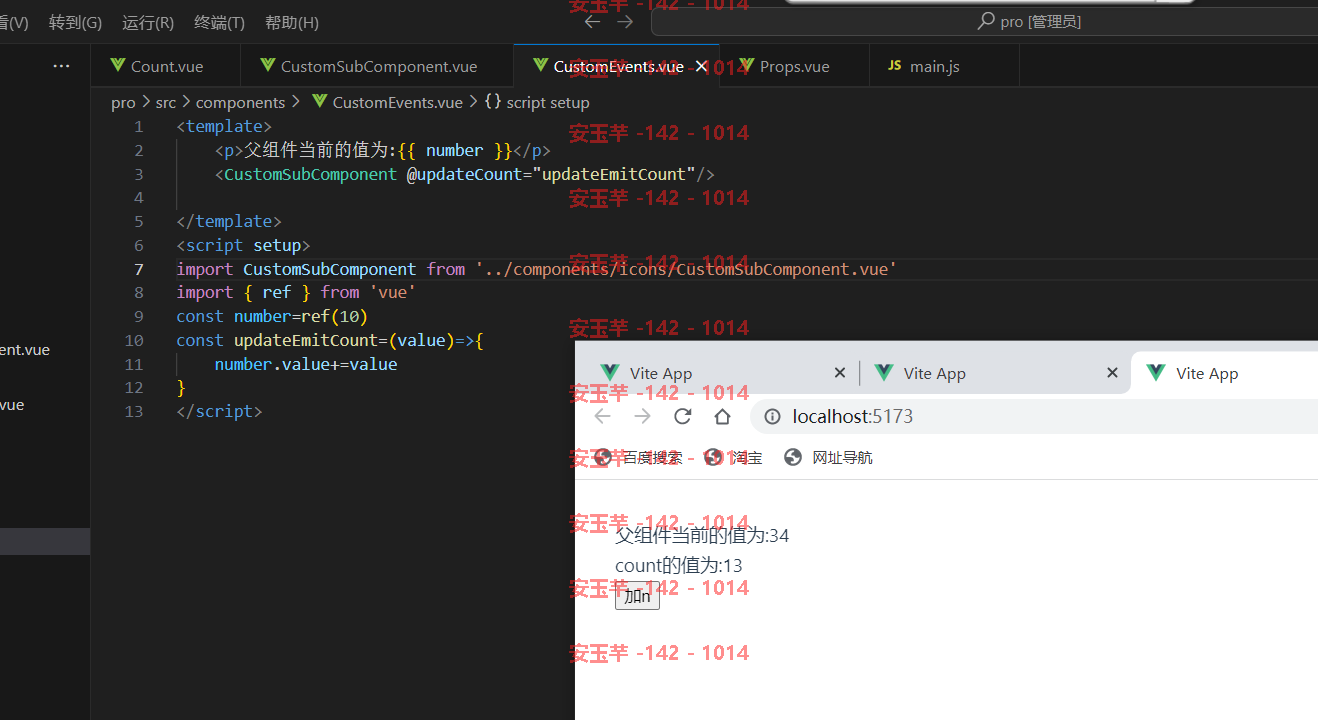Click the Vue icon on Count.vue tab
The width and height of the screenshot is (1318, 720).
point(116,66)
